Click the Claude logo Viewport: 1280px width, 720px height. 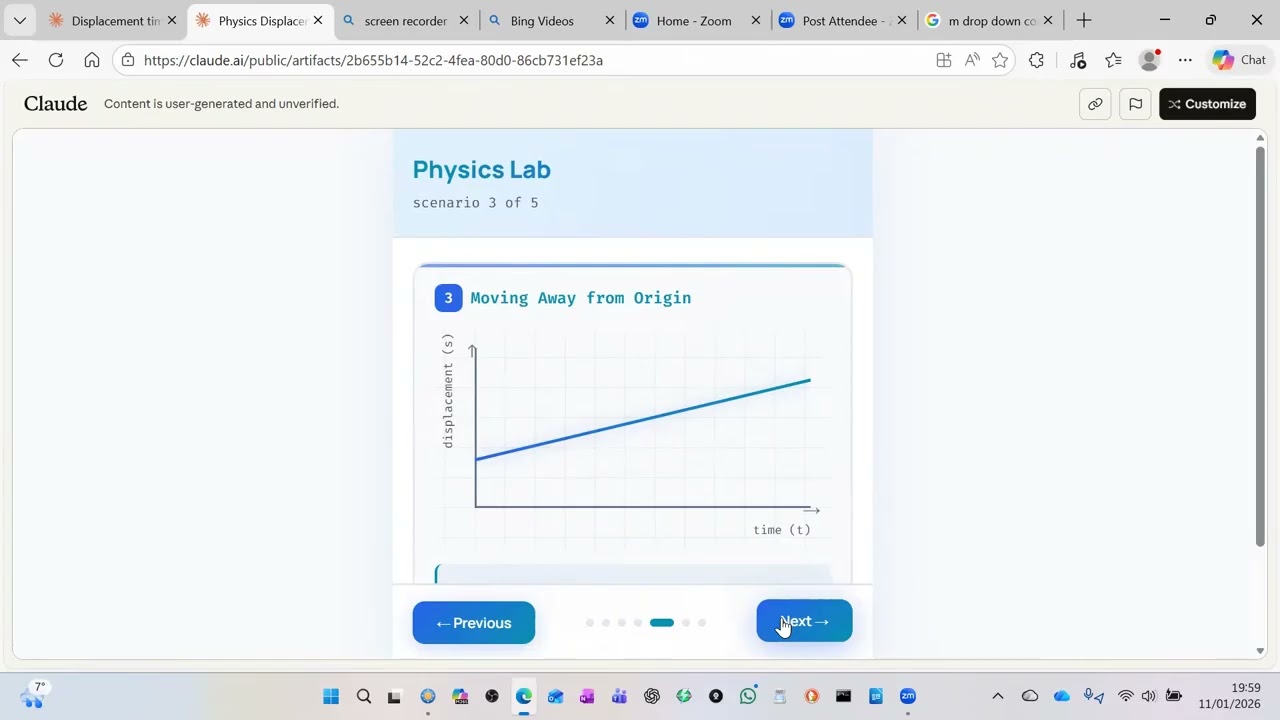click(55, 103)
